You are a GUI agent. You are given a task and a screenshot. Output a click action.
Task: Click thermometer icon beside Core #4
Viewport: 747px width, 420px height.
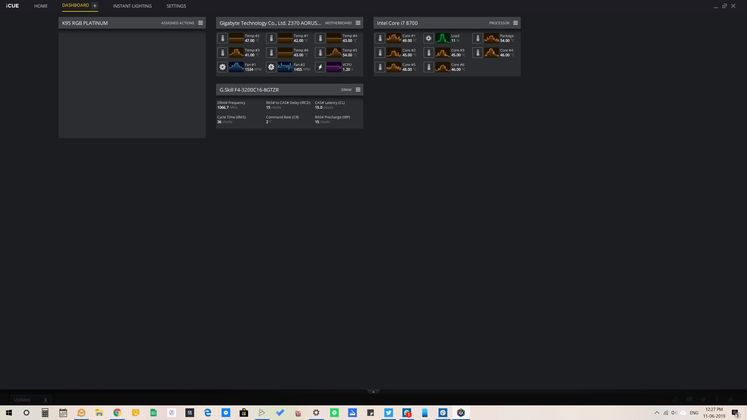pos(478,52)
